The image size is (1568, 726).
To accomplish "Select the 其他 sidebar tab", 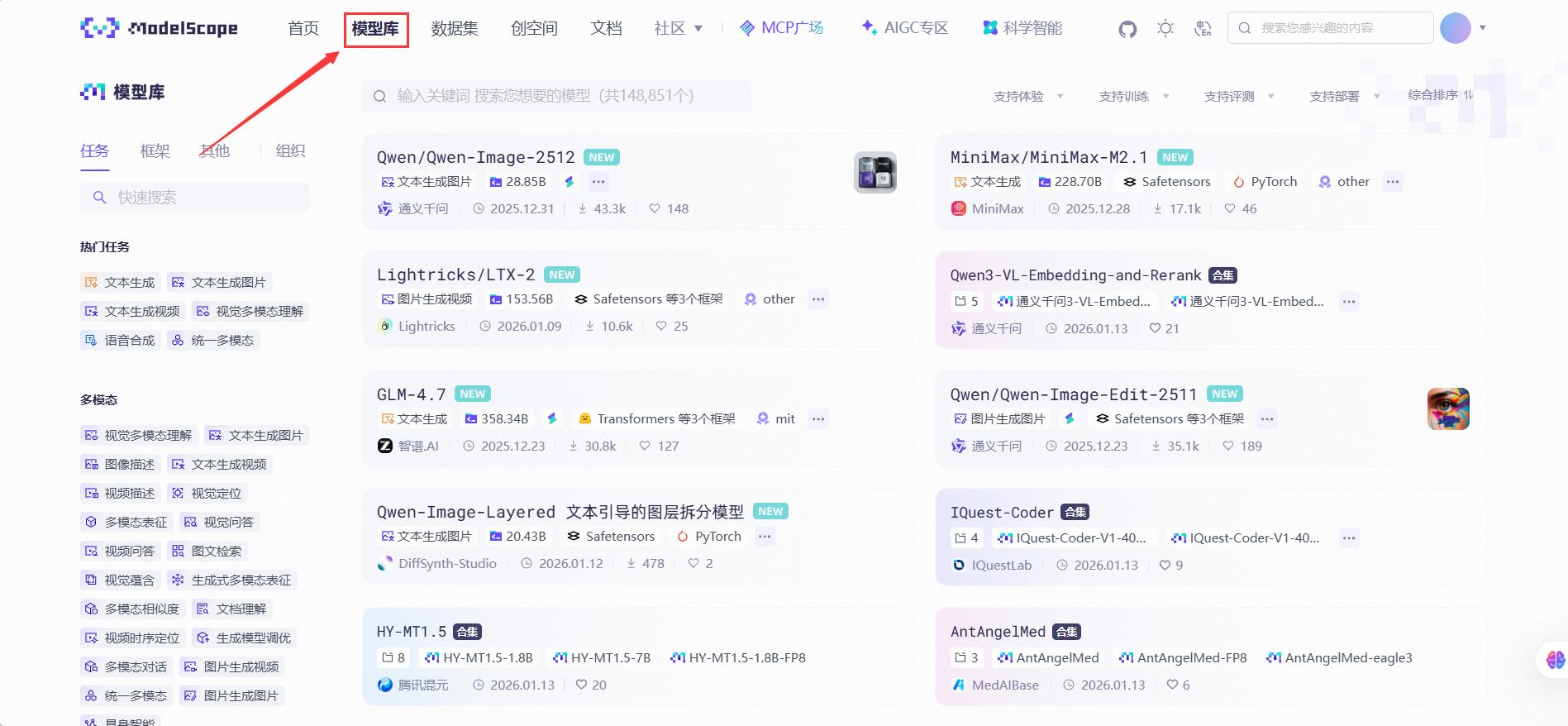I will point(215,150).
